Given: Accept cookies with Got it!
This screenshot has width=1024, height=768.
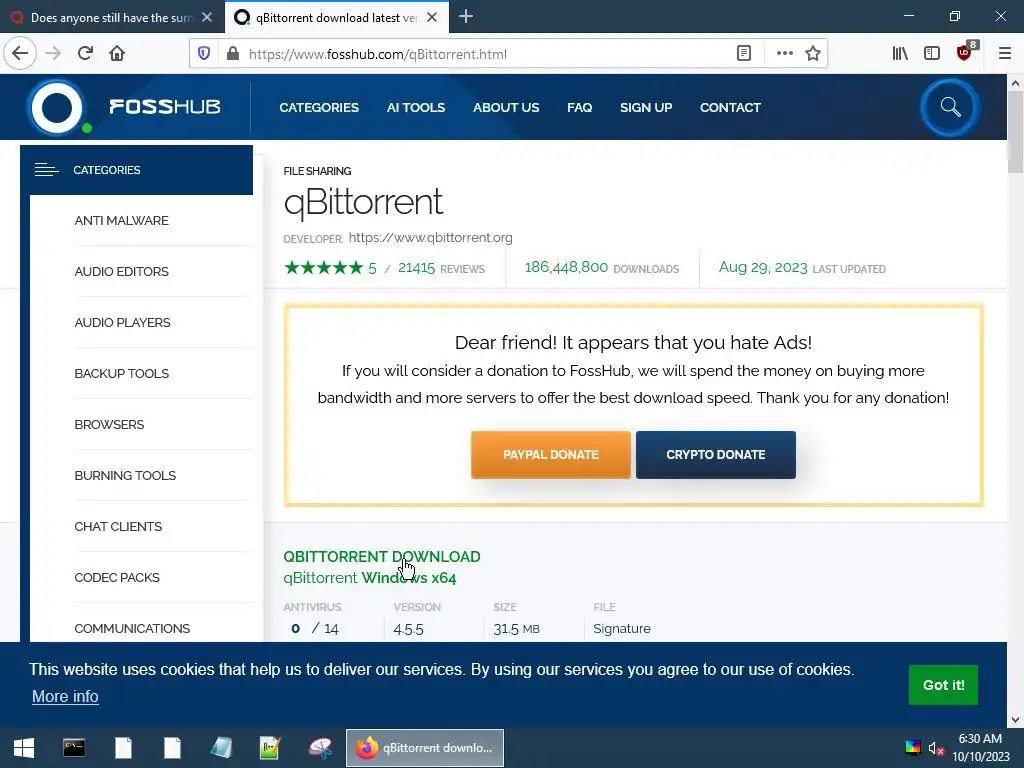Looking at the screenshot, I should point(943,684).
